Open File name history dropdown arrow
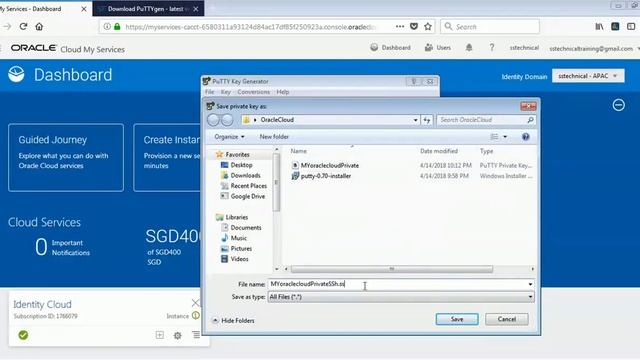 tap(530, 284)
